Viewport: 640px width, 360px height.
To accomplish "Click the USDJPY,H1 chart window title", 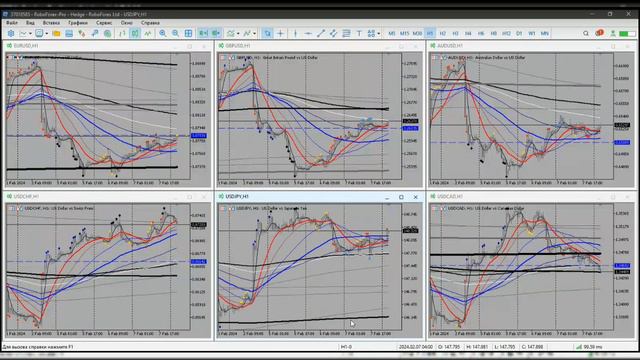I will [x=237, y=196].
